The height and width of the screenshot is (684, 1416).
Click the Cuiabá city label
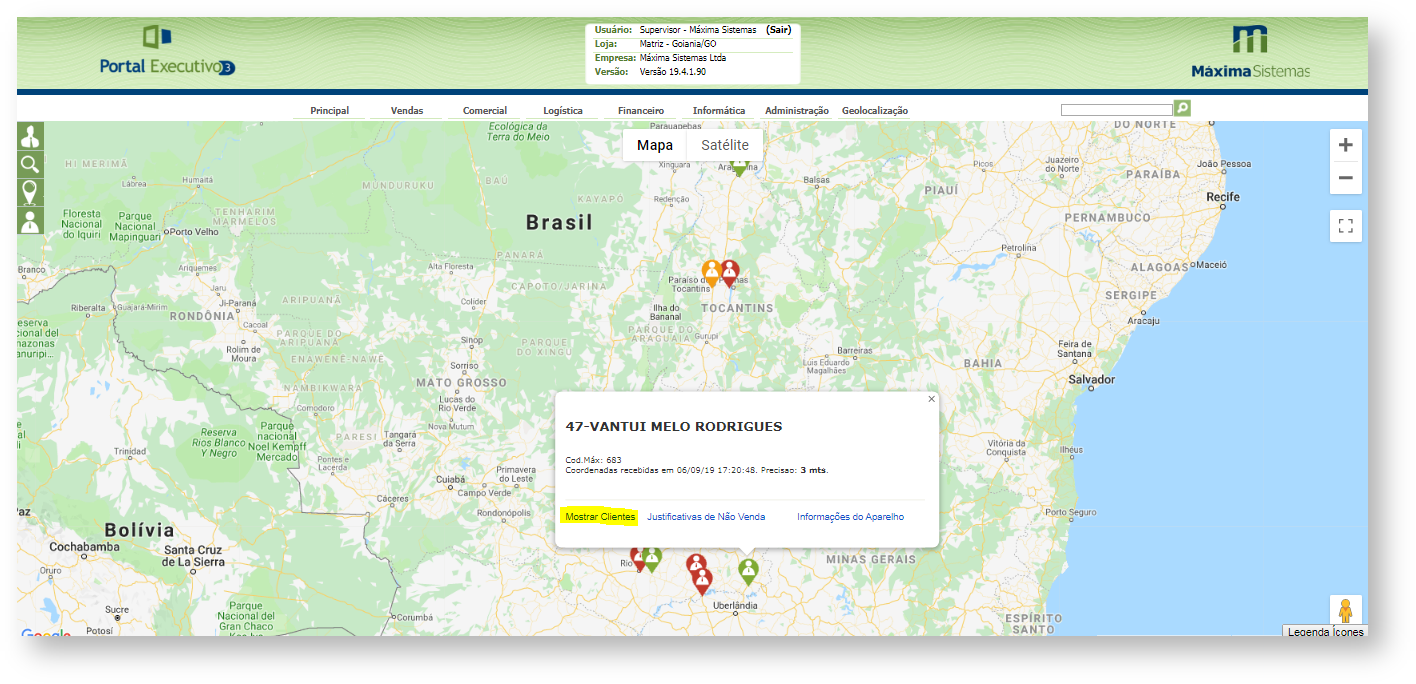click(450, 480)
